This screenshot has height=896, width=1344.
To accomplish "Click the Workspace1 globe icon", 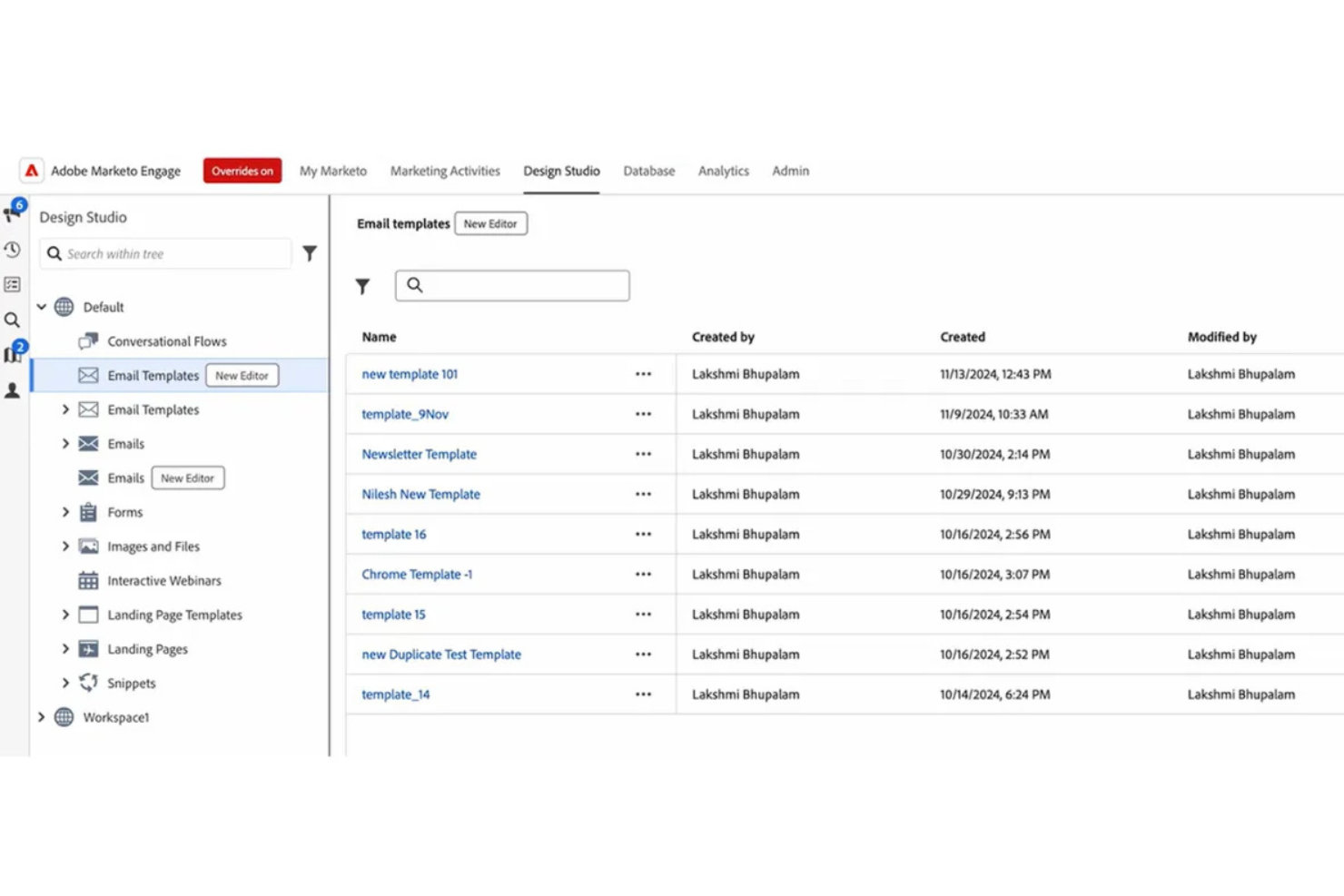I will coord(64,717).
